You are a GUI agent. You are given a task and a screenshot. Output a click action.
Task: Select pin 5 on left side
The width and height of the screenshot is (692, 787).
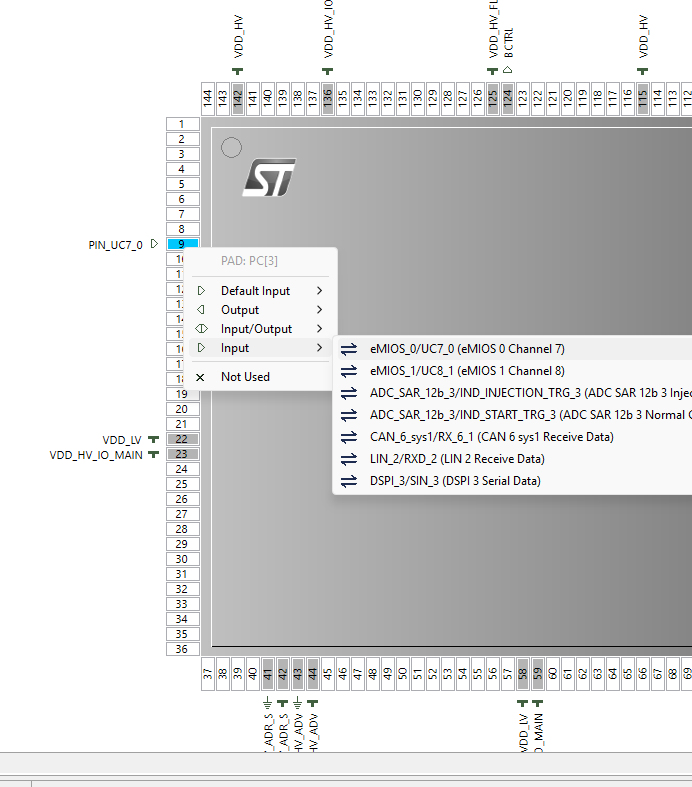pos(183,184)
